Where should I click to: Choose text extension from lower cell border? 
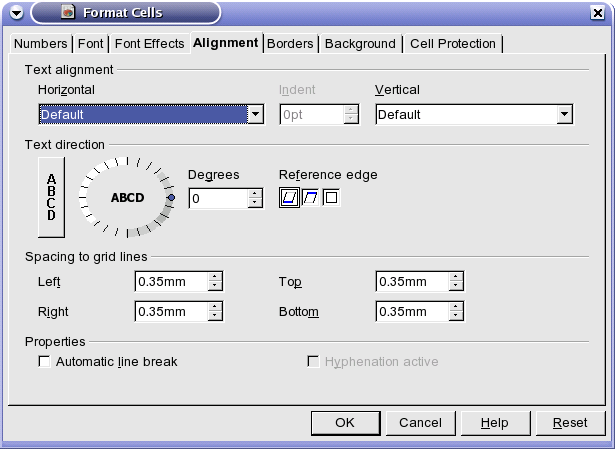[x=289, y=198]
